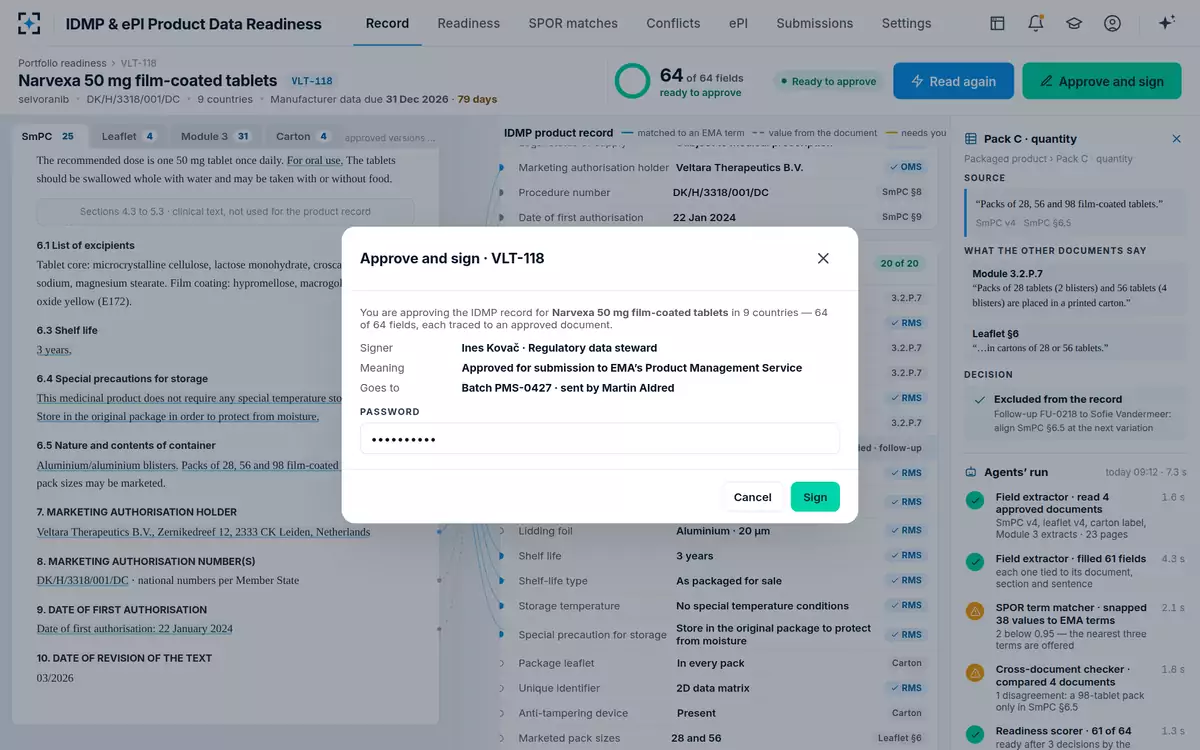Click the Carton chip on Package leaflet row
The image size is (1200, 750).
(x=907, y=663)
